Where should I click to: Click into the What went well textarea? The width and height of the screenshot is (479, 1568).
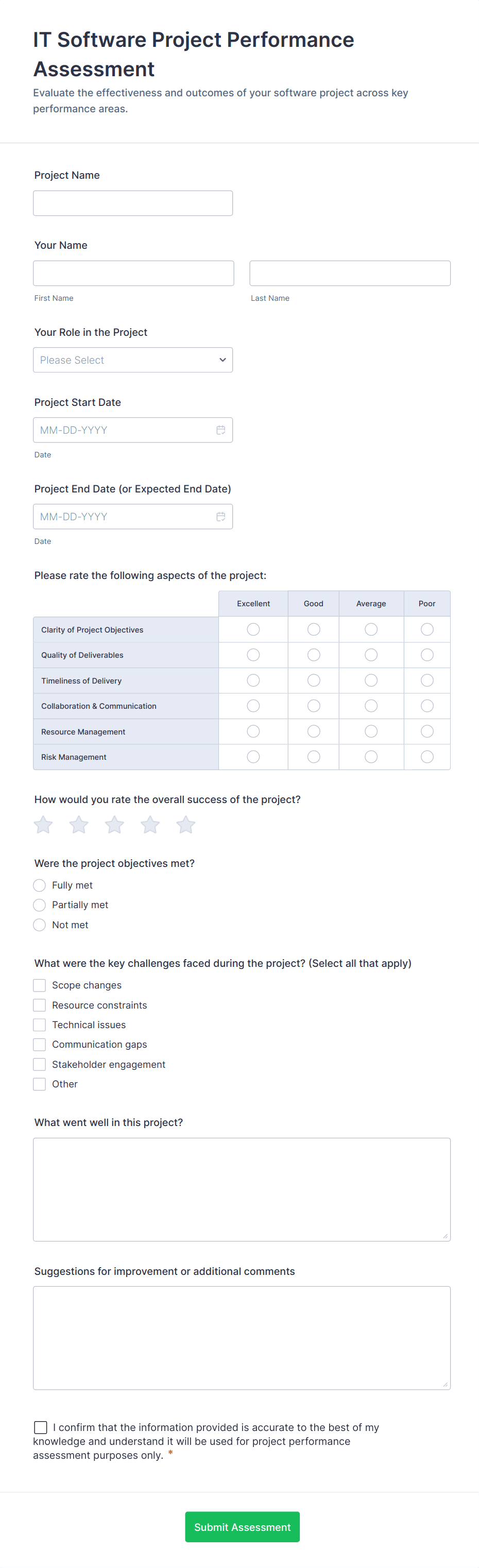pyautogui.click(x=242, y=1189)
